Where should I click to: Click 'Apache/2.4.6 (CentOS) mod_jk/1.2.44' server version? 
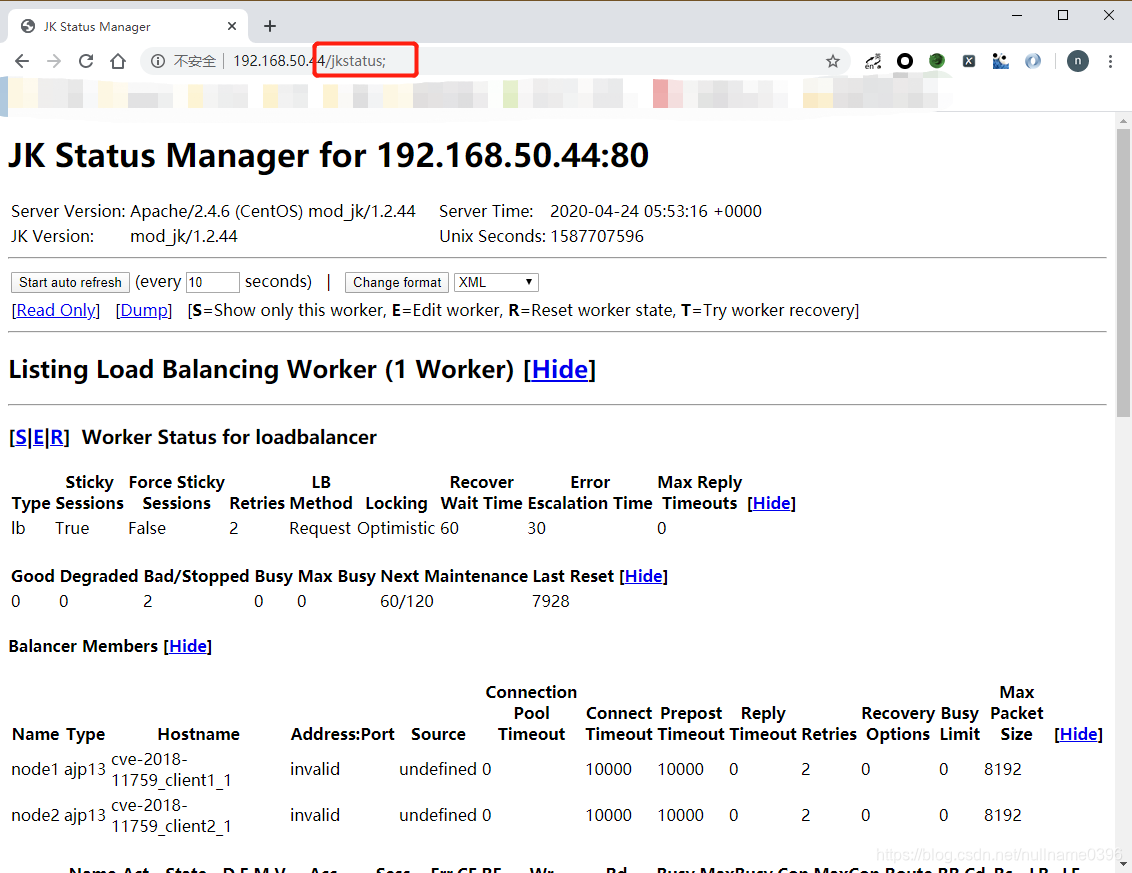[x=273, y=212]
